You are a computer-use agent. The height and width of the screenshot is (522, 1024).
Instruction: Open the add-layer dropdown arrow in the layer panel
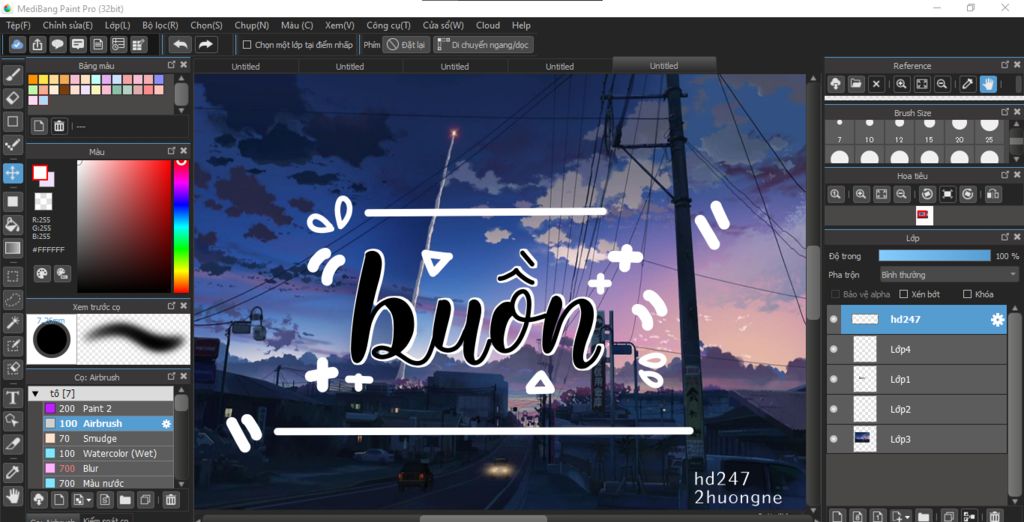908,517
